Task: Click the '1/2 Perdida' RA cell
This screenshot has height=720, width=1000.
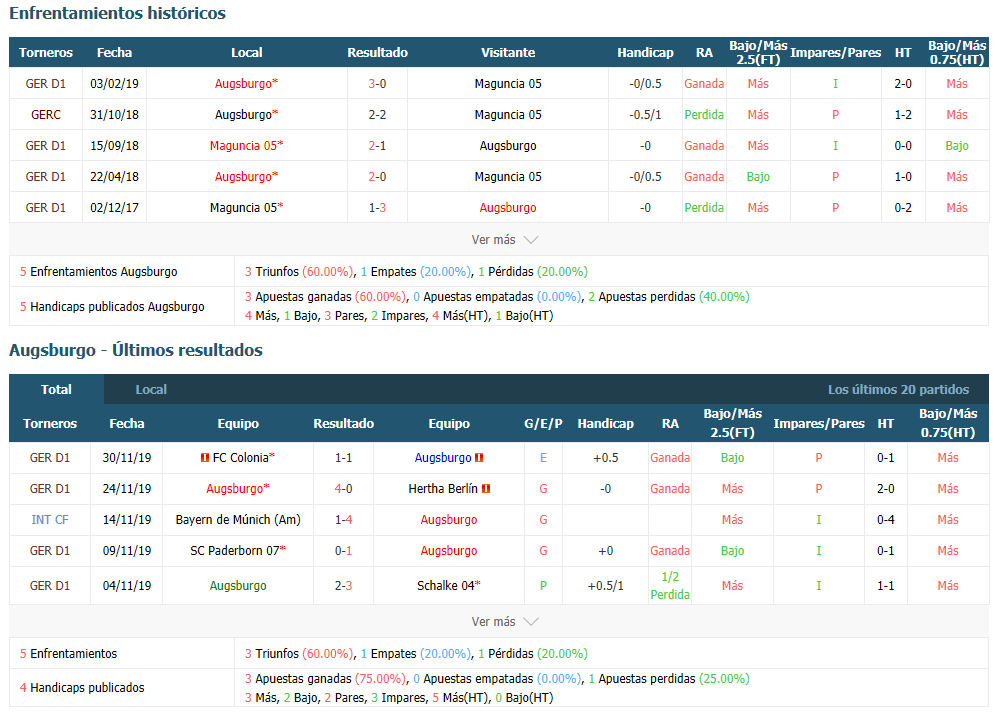Action: (670, 585)
